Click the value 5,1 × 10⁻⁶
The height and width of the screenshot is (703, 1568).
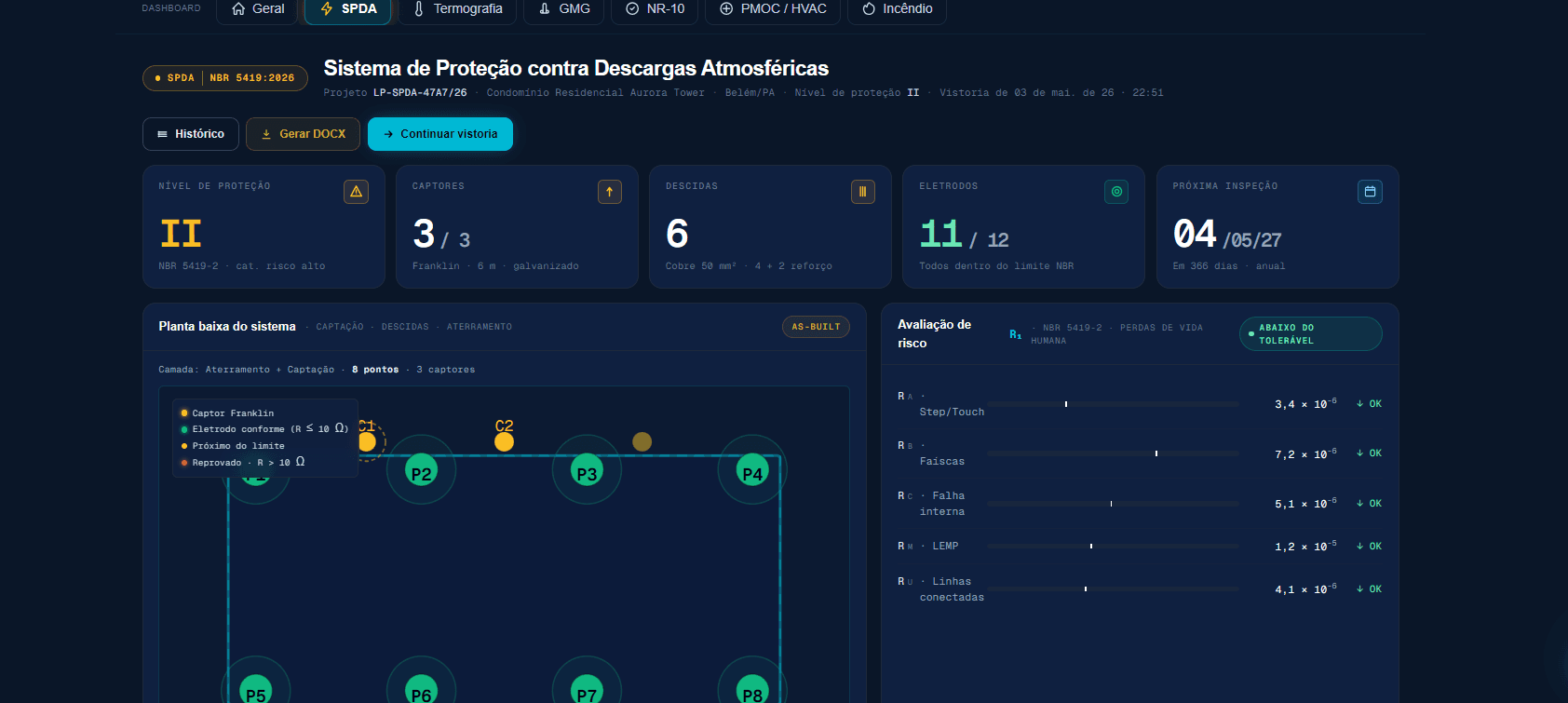pos(1305,504)
